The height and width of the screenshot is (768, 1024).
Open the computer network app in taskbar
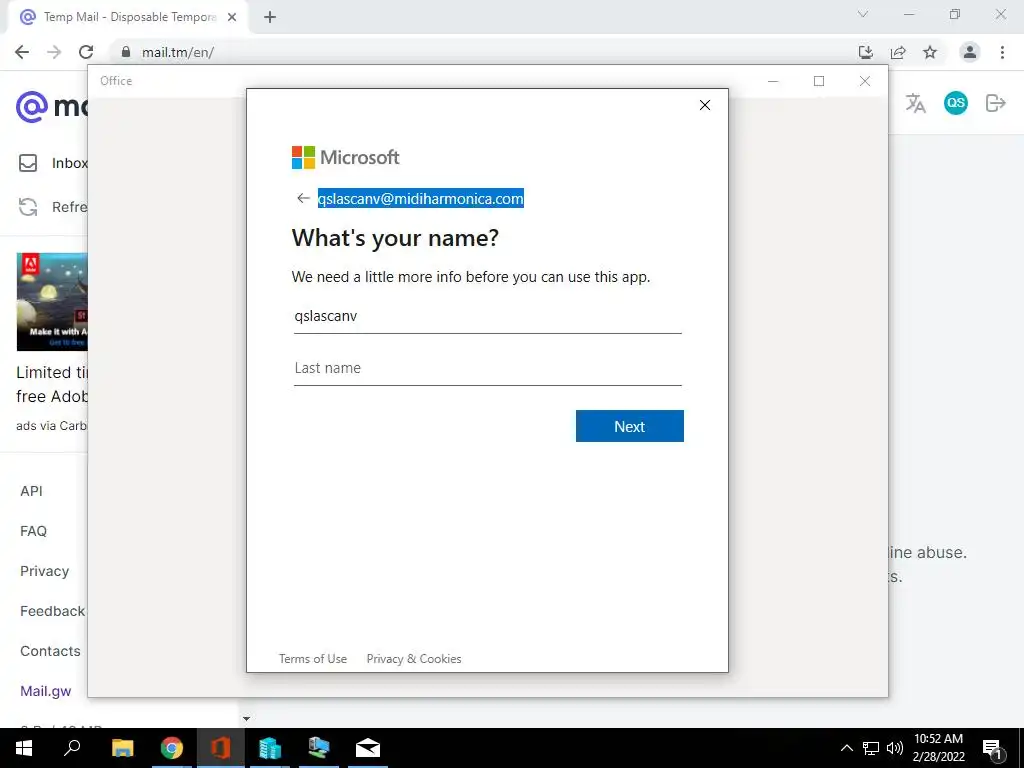[319, 748]
